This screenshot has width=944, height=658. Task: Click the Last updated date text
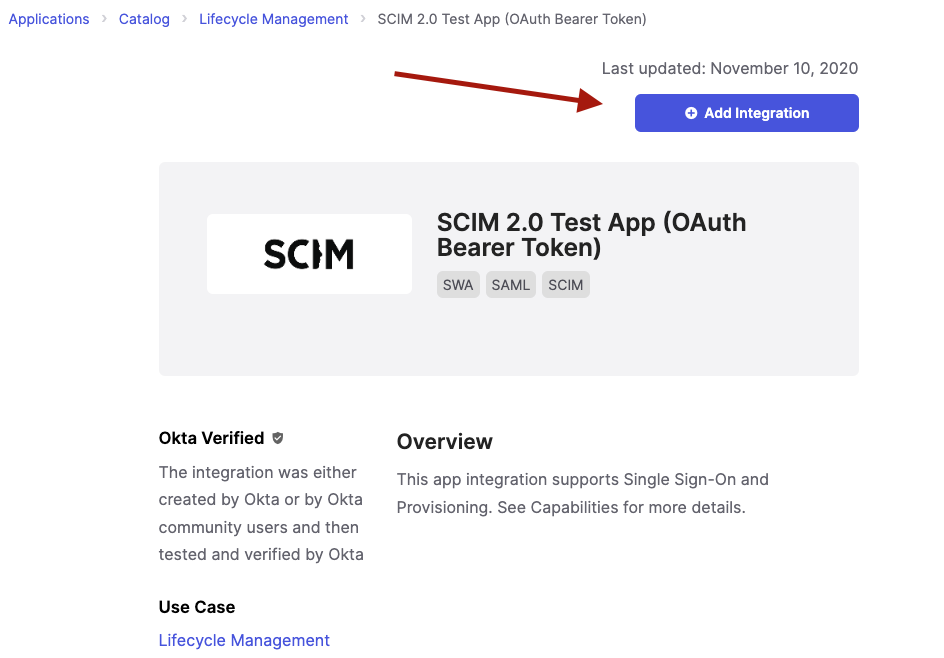point(729,68)
